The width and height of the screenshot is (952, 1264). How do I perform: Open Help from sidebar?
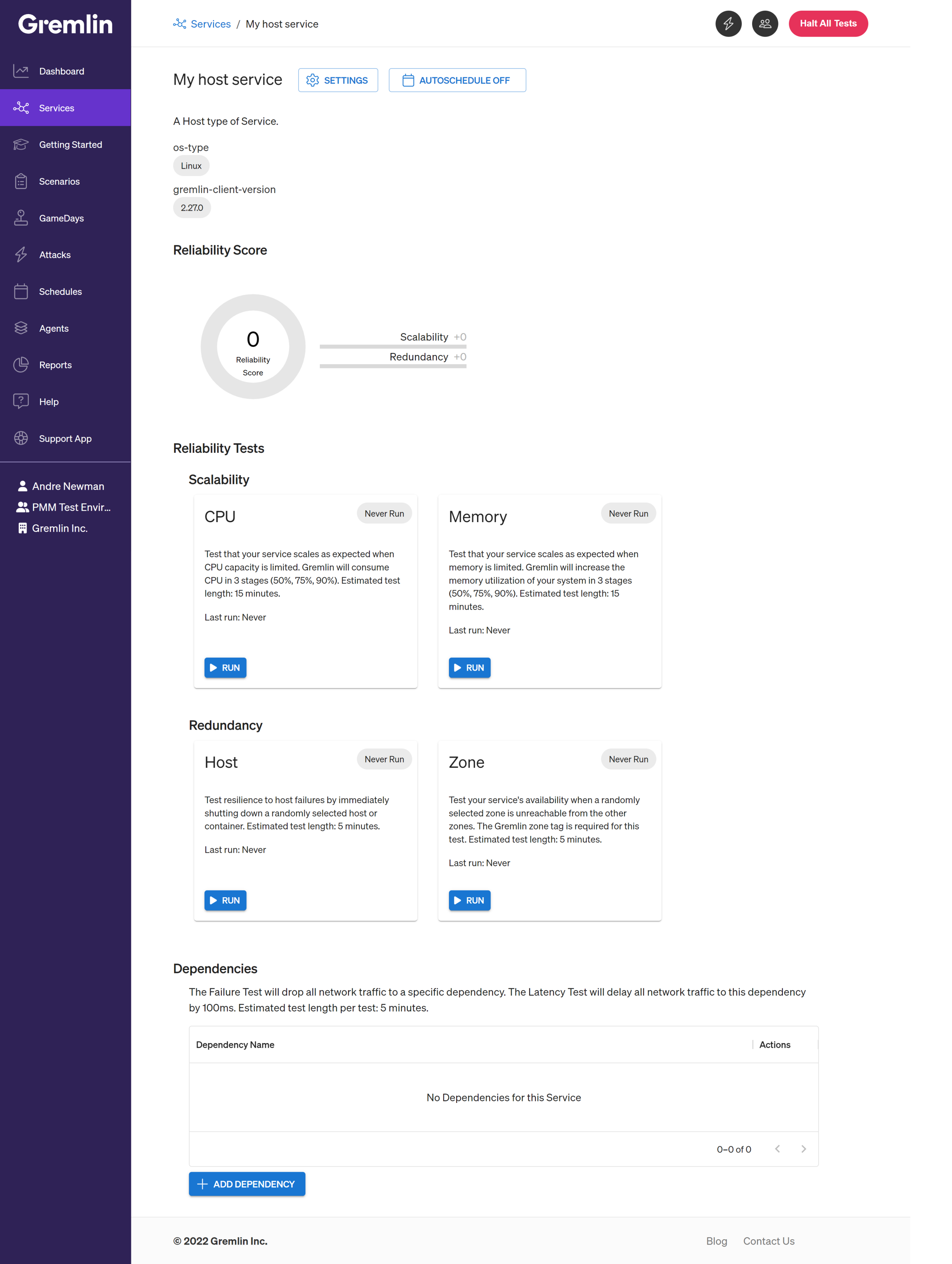65,401
